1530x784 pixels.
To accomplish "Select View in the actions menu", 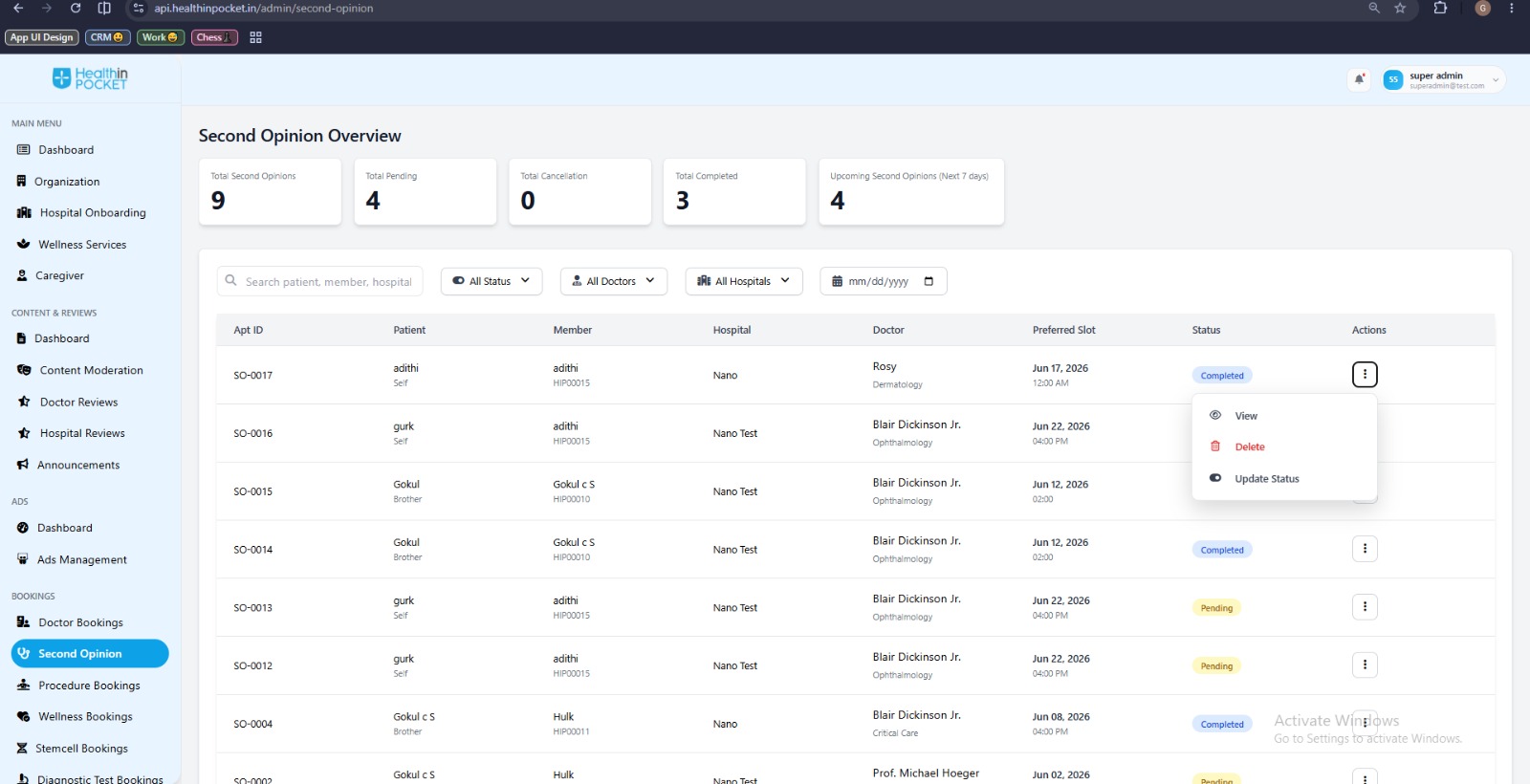I will tap(1284, 416).
